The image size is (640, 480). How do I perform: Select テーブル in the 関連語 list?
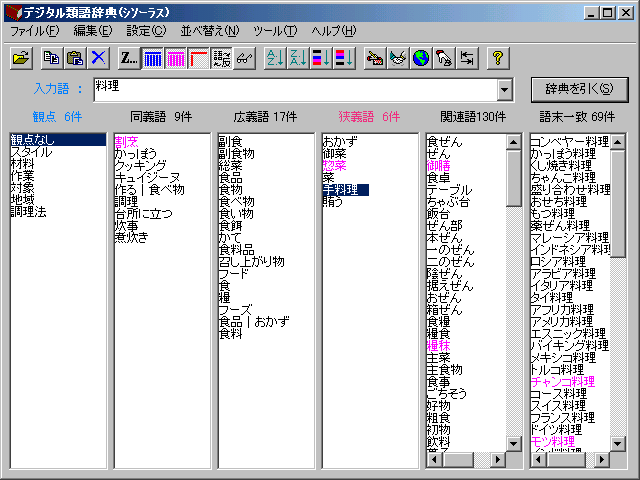pos(449,190)
